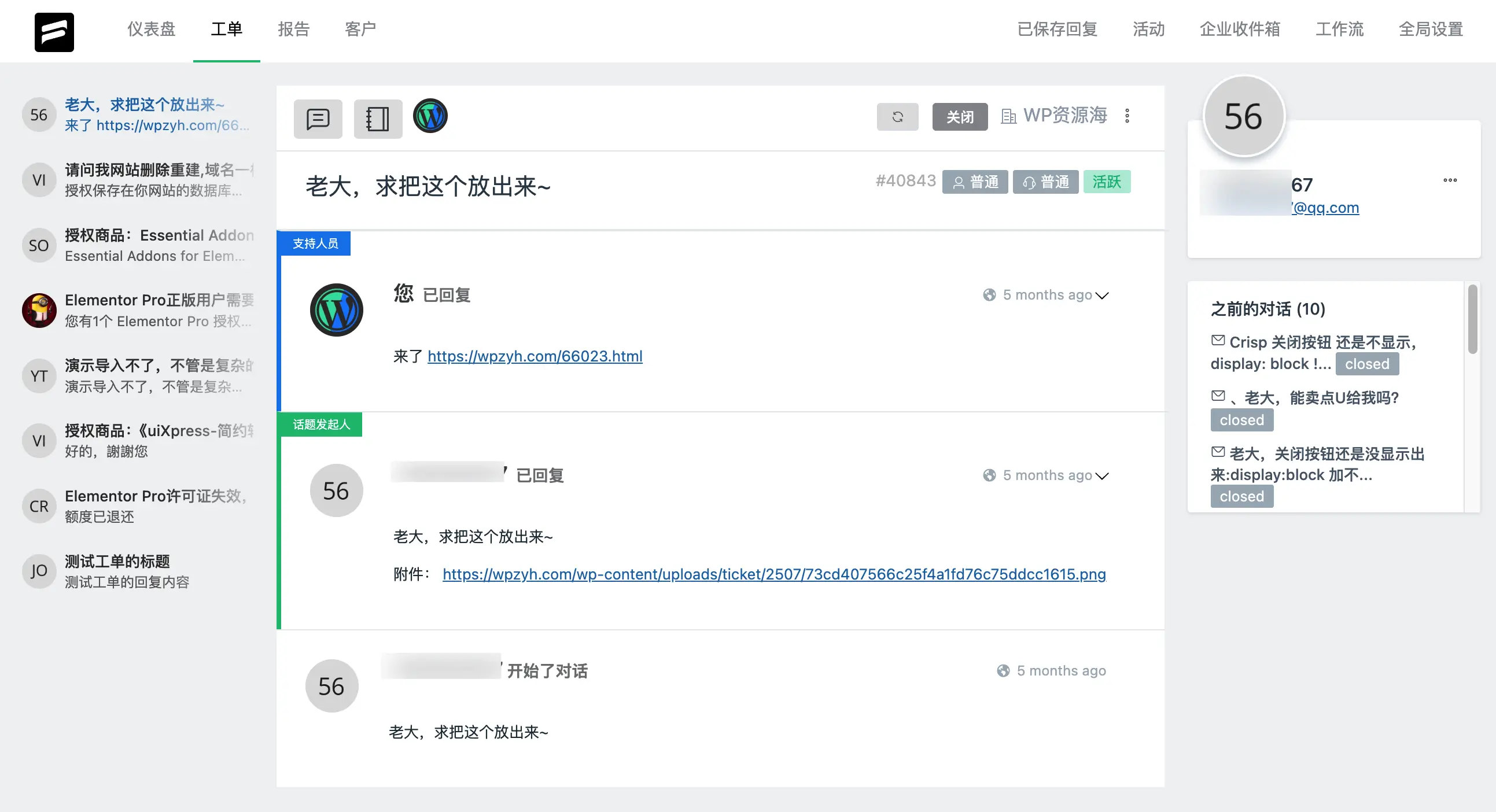Refresh the ticket with the reload icon

[897, 117]
